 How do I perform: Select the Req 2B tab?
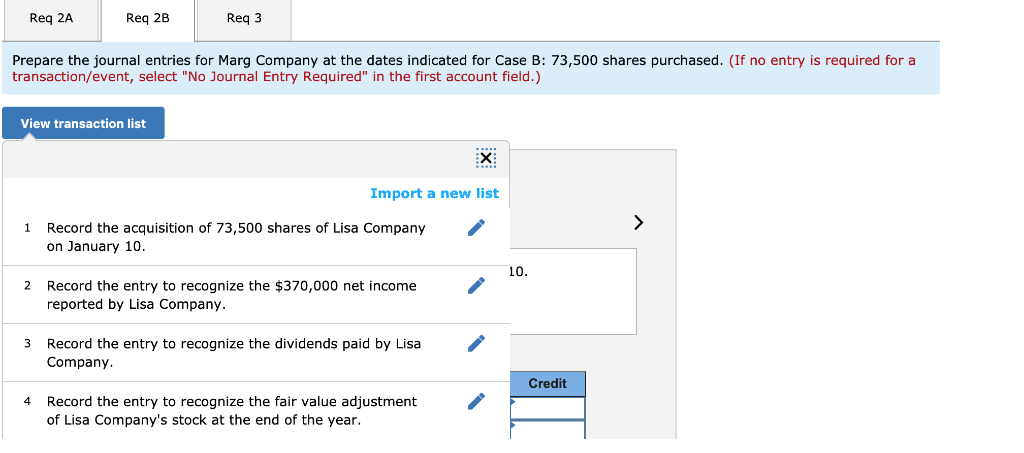(148, 19)
